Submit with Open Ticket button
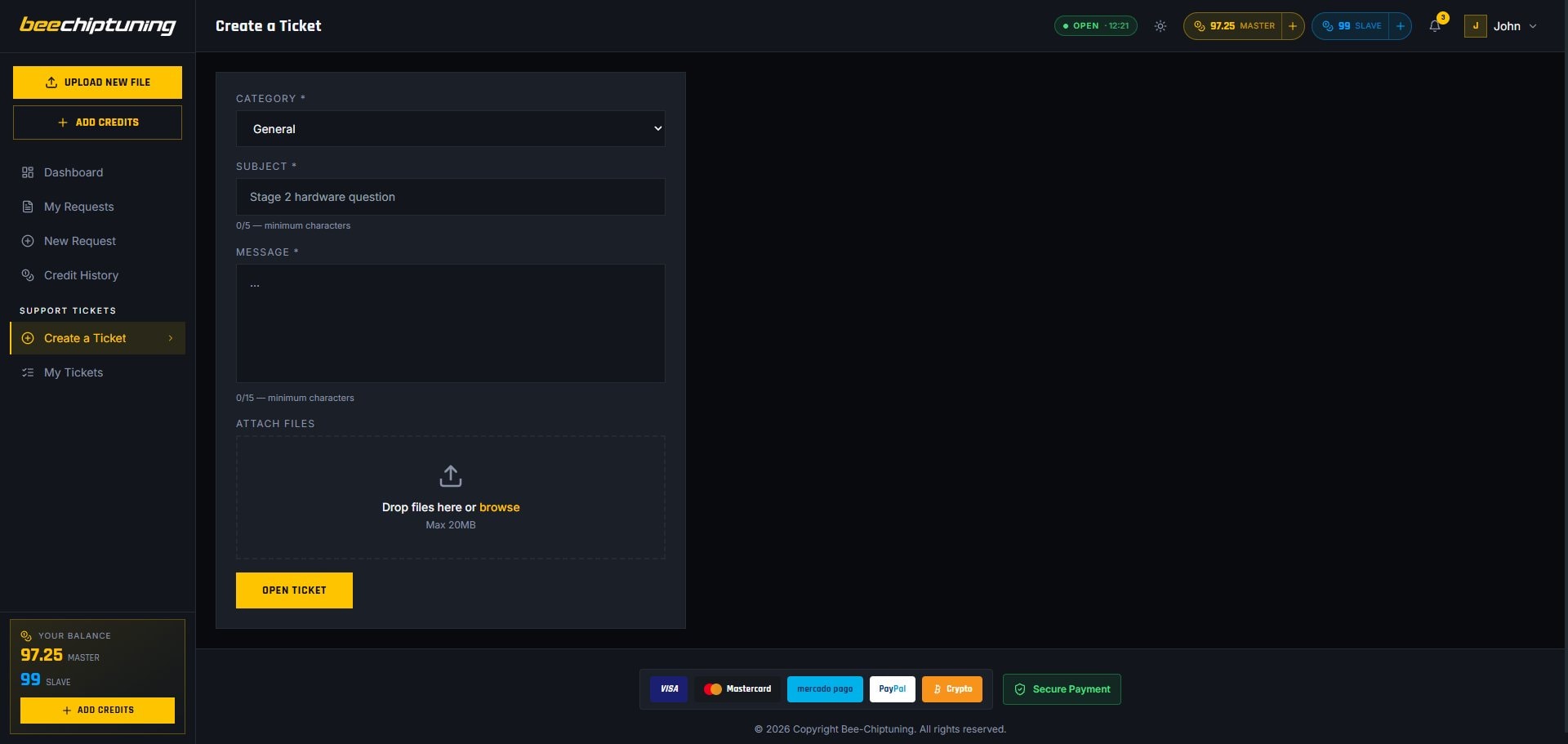The width and height of the screenshot is (1568, 744). [294, 590]
